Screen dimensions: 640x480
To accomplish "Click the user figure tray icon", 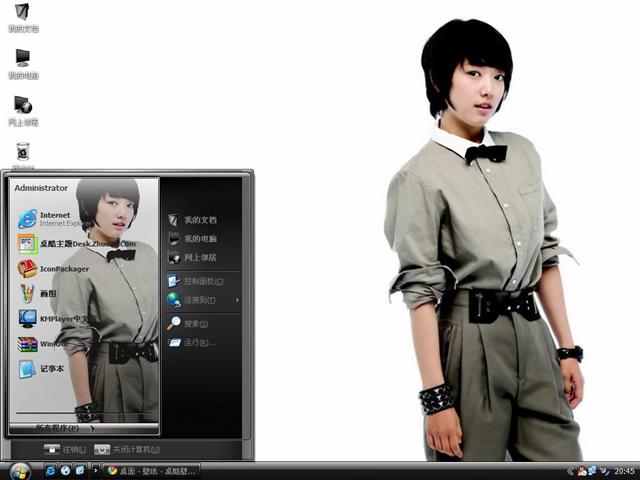I will pyautogui.click(x=582, y=471).
